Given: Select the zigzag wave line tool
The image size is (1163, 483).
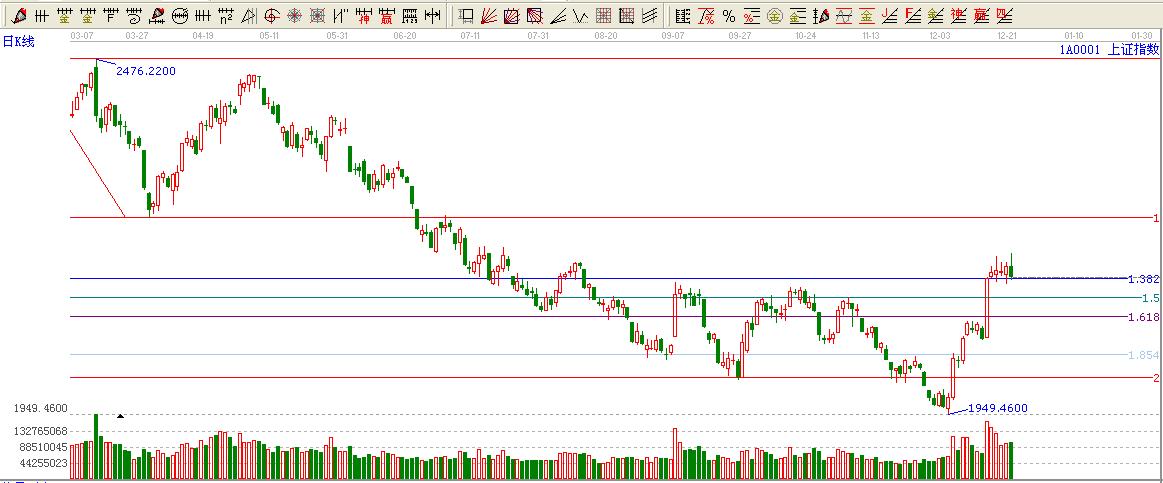Looking at the screenshot, I should [x=580, y=15].
